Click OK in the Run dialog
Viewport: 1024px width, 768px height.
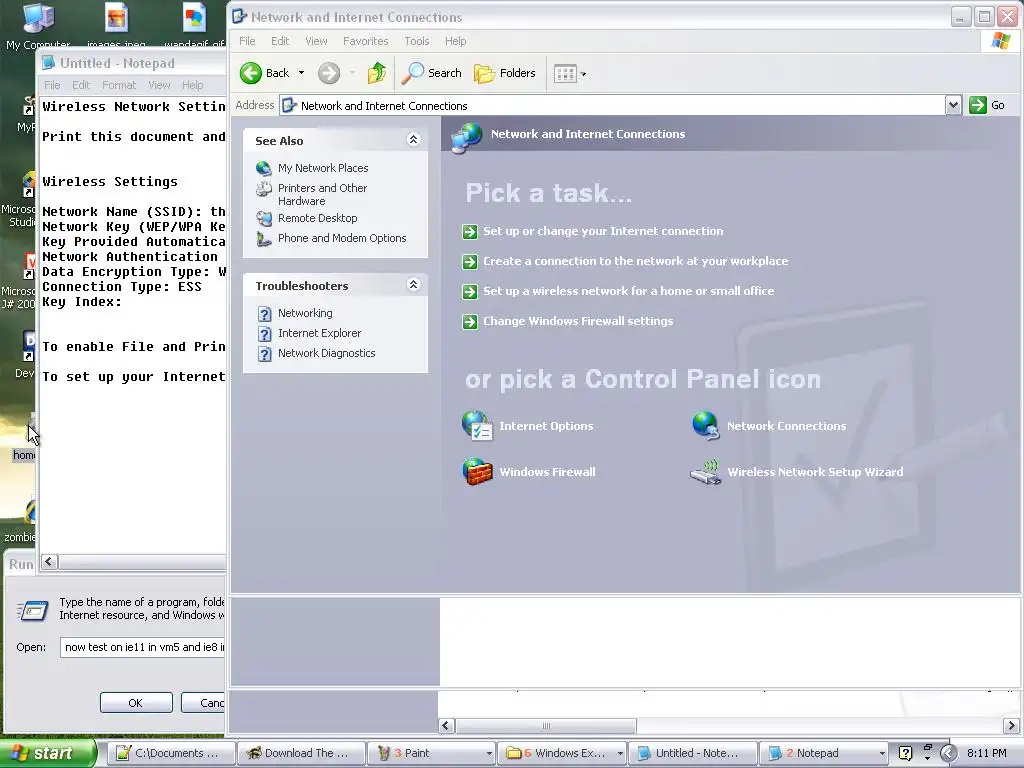[136, 703]
